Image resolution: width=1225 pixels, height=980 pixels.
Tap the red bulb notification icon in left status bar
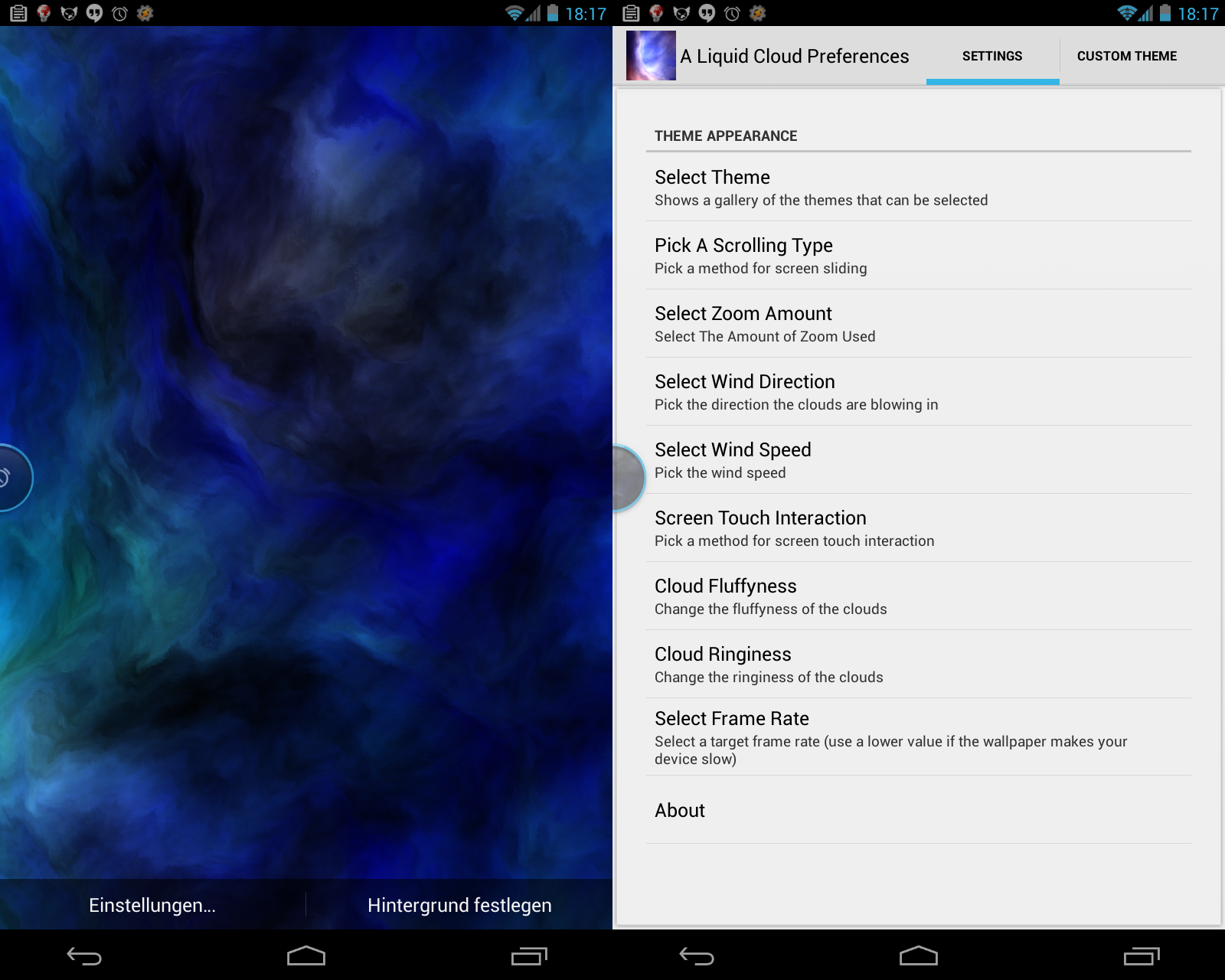point(44,13)
